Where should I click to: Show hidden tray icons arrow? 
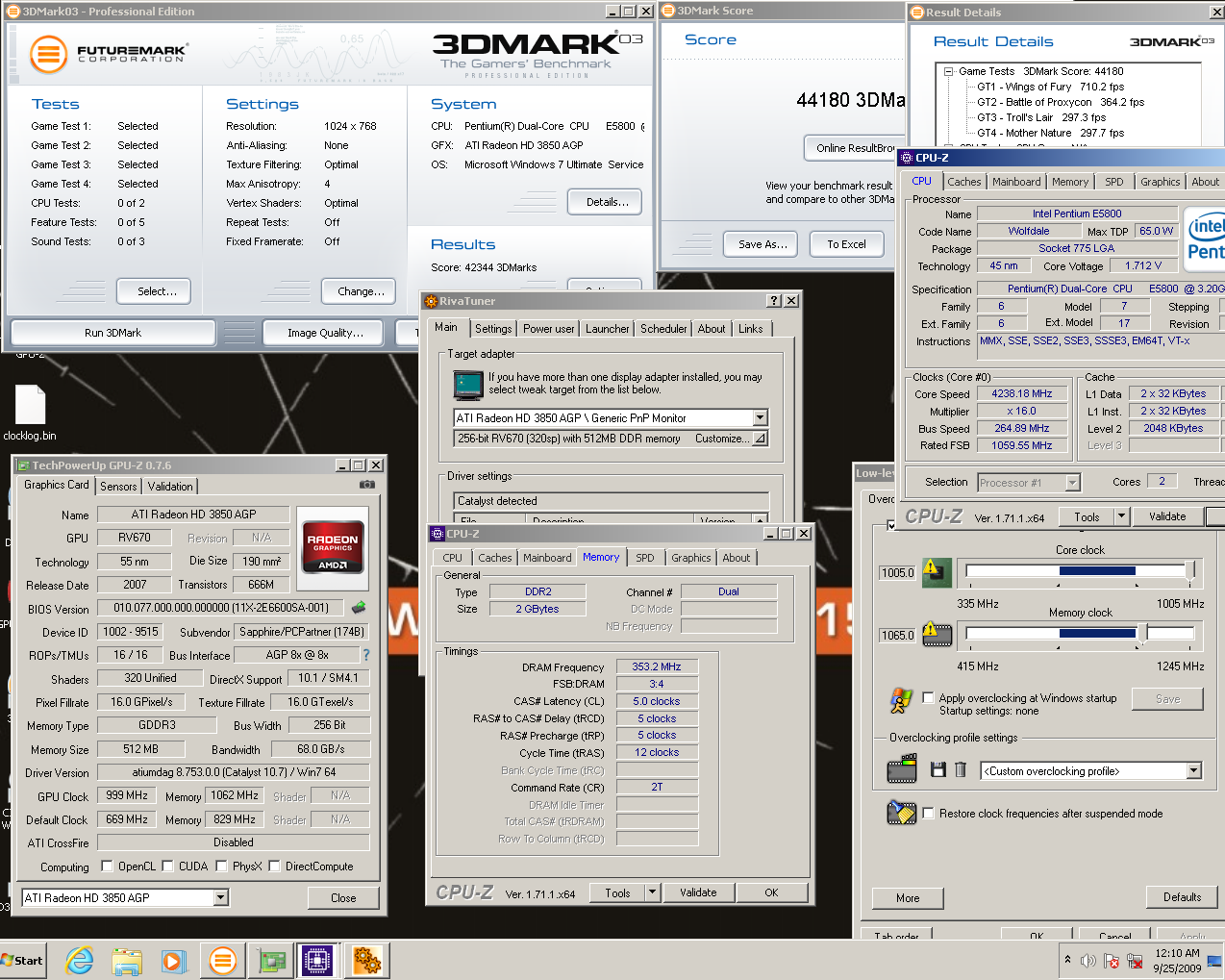[x=1067, y=960]
